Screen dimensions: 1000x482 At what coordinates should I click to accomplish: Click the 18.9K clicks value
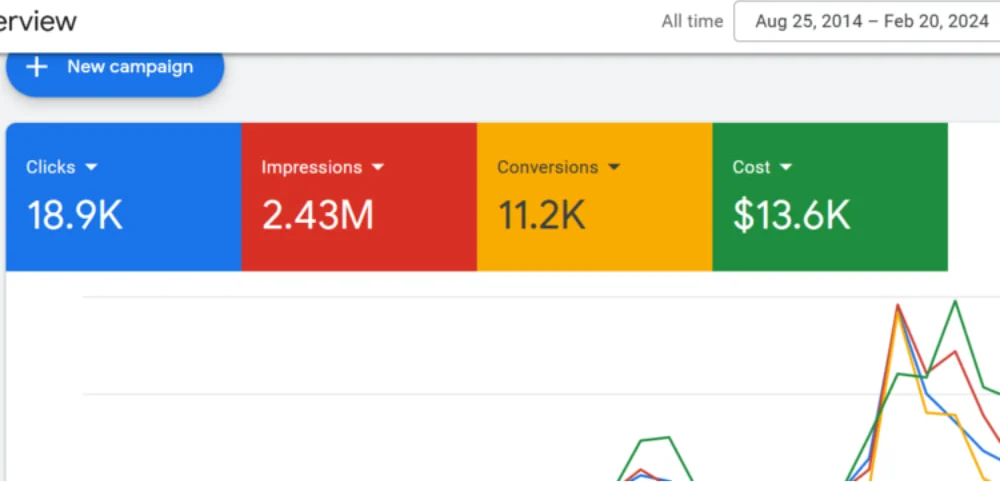[75, 215]
